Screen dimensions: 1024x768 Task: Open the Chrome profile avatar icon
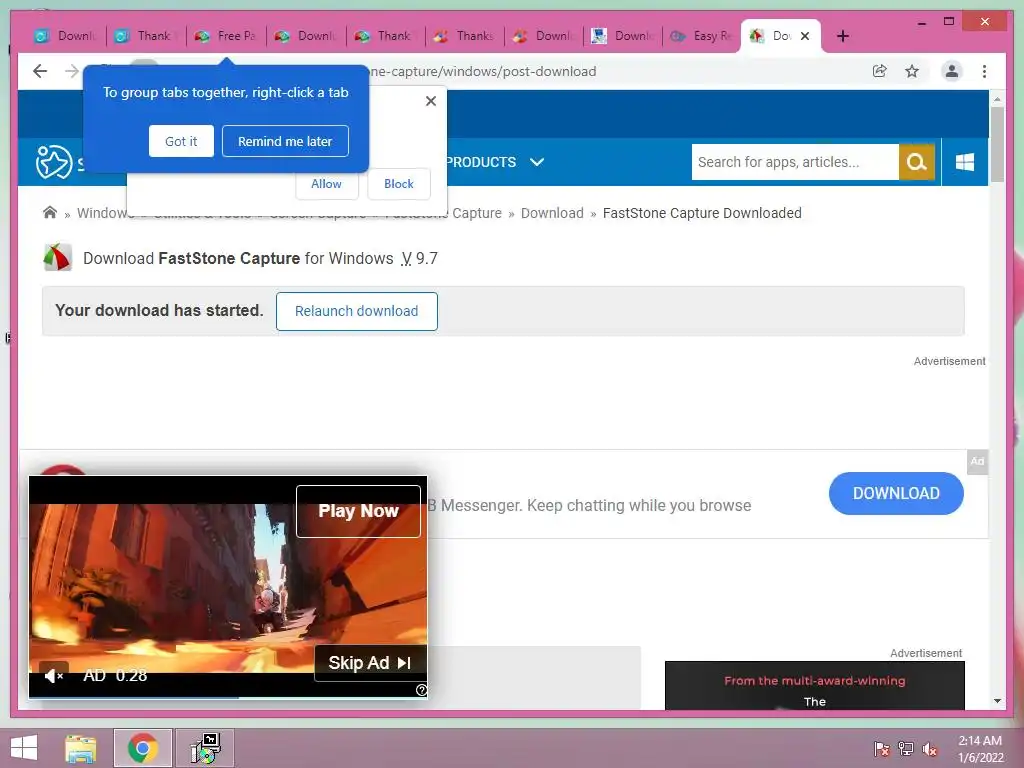point(952,71)
